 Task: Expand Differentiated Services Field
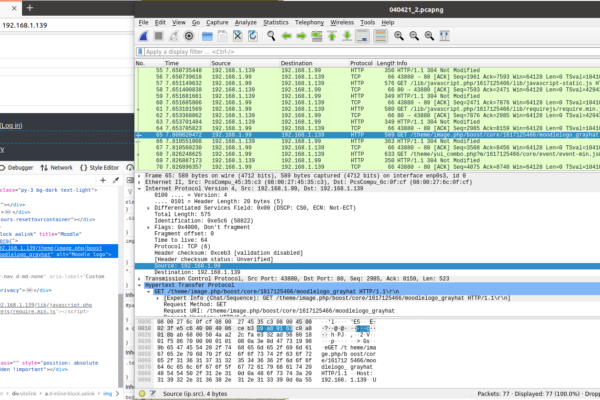(x=149, y=208)
